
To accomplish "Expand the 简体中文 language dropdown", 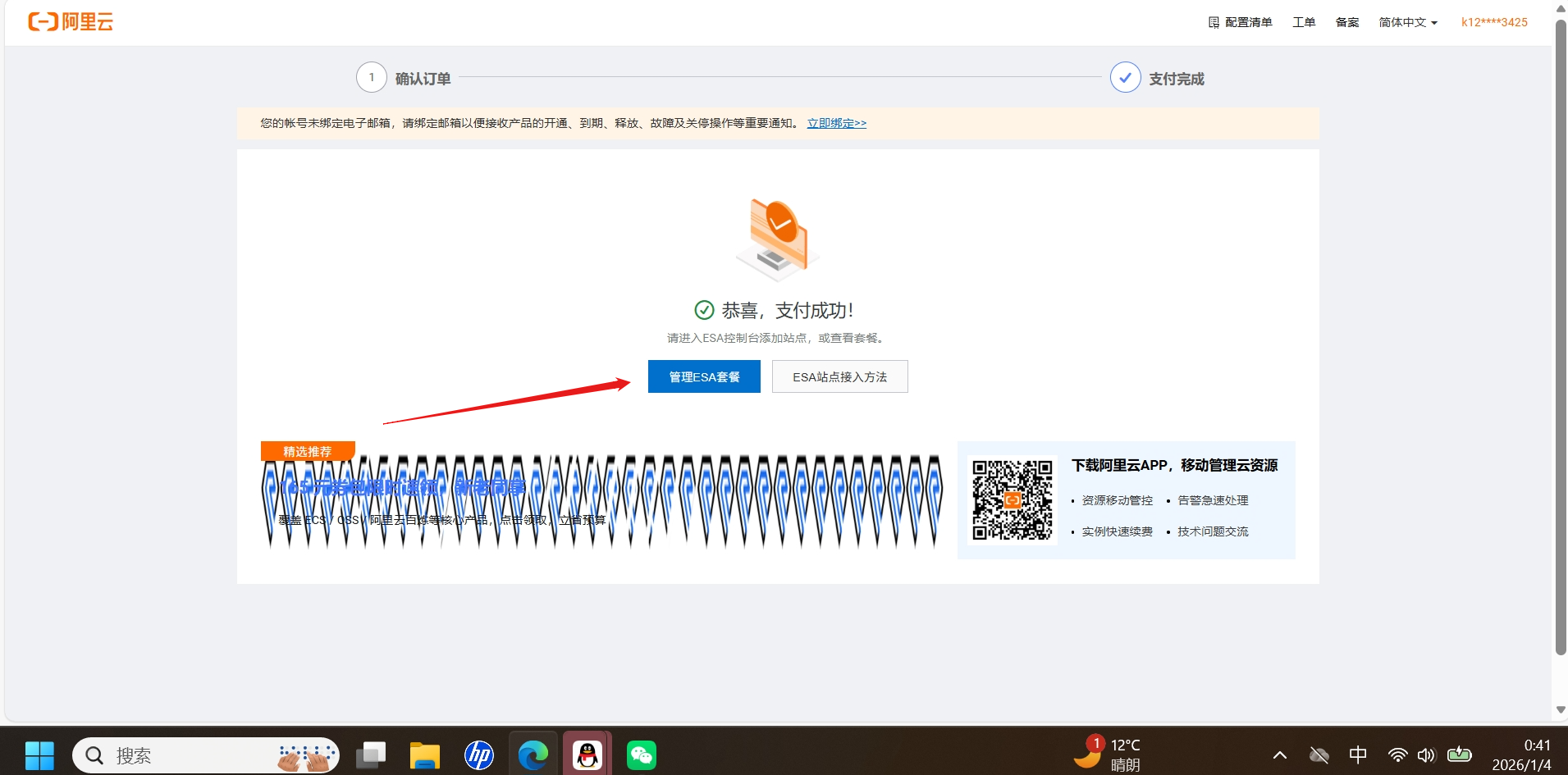I will pyautogui.click(x=1407, y=22).
